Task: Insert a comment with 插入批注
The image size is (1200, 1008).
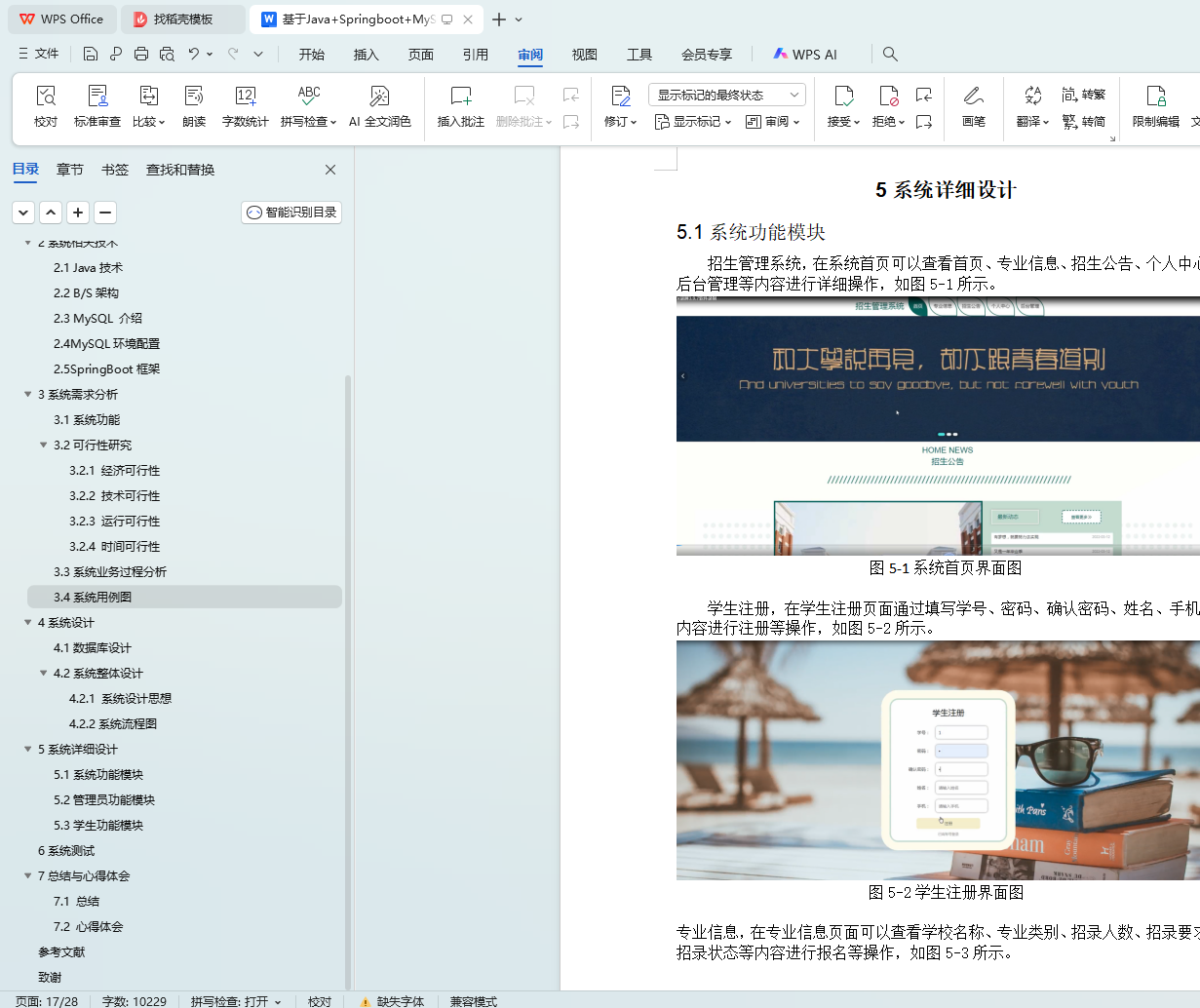Action: (461, 106)
